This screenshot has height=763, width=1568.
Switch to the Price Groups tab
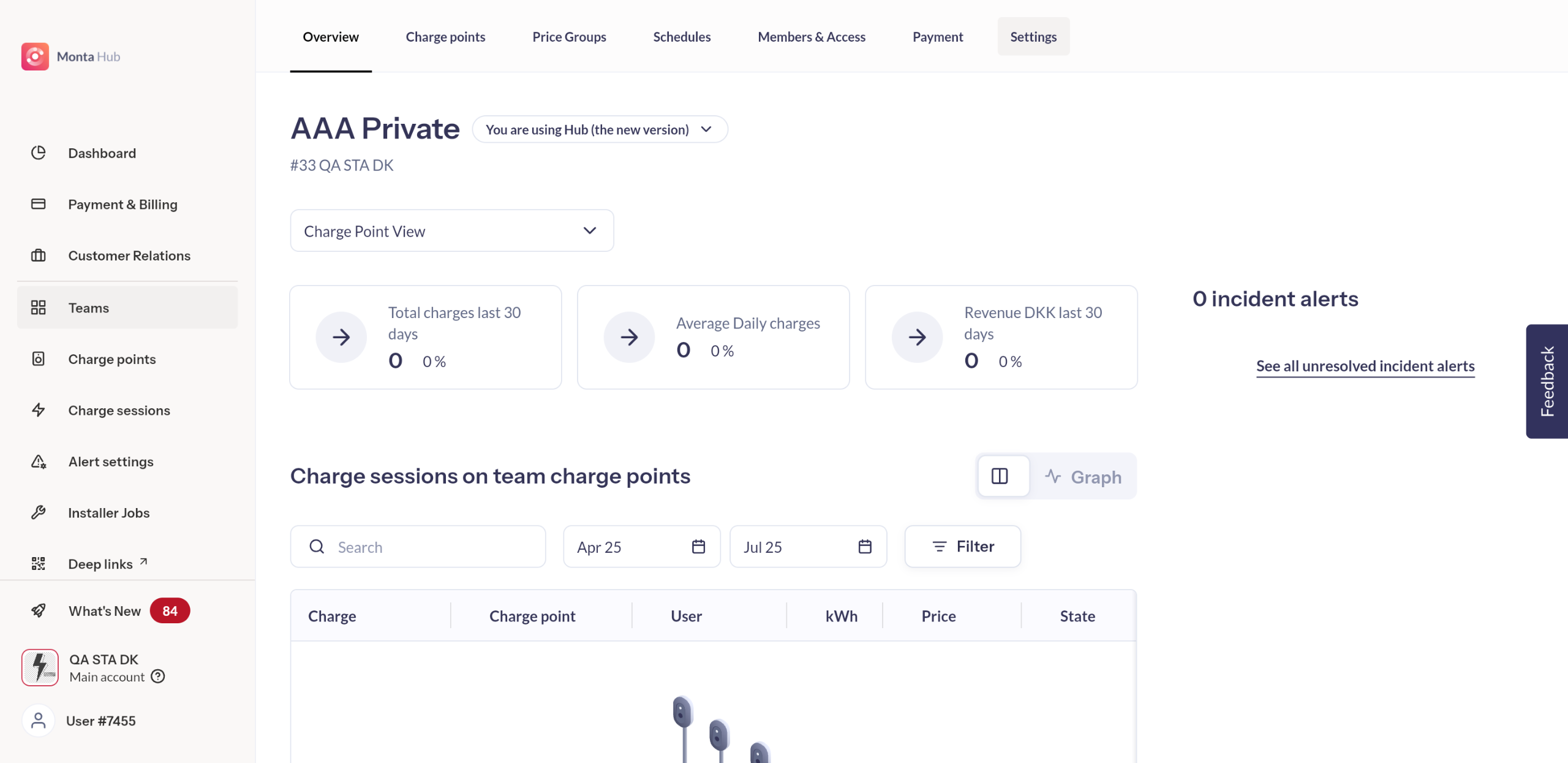pyautogui.click(x=568, y=37)
